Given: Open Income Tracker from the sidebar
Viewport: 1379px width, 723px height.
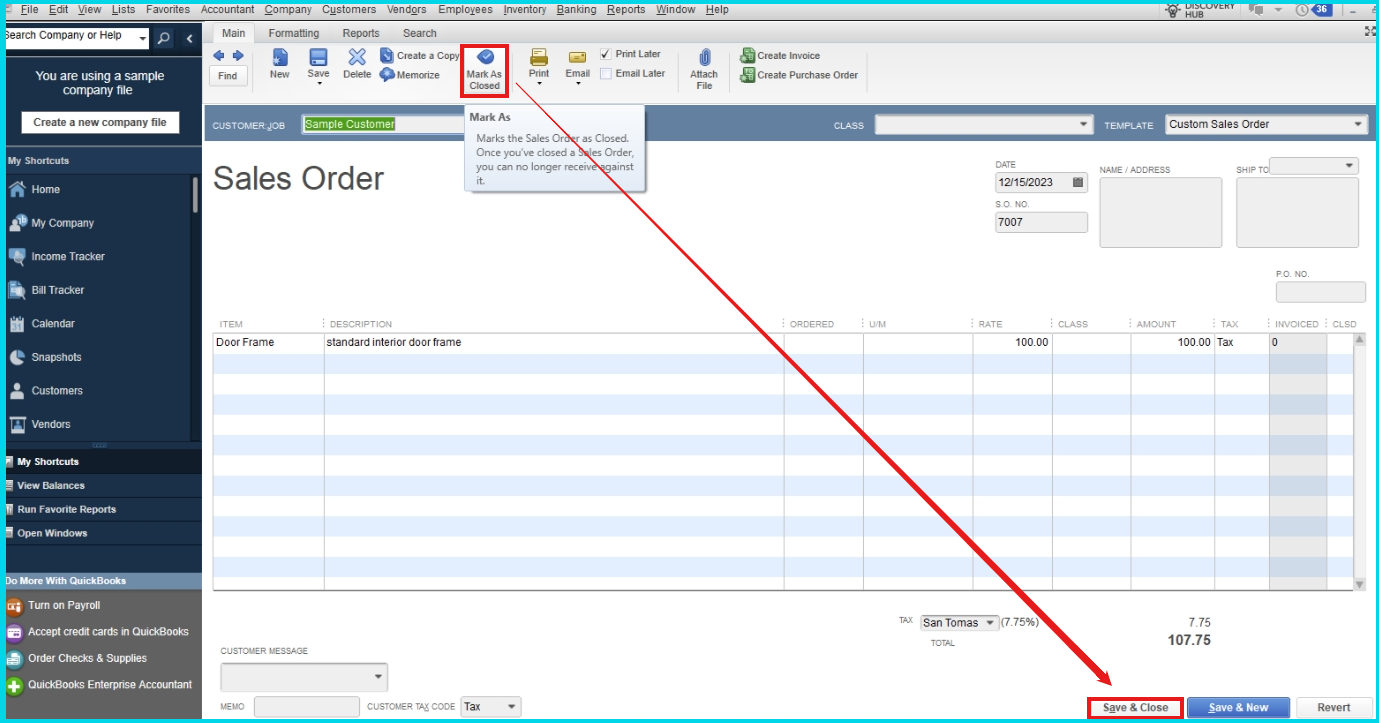Looking at the screenshot, I should click(x=67, y=257).
